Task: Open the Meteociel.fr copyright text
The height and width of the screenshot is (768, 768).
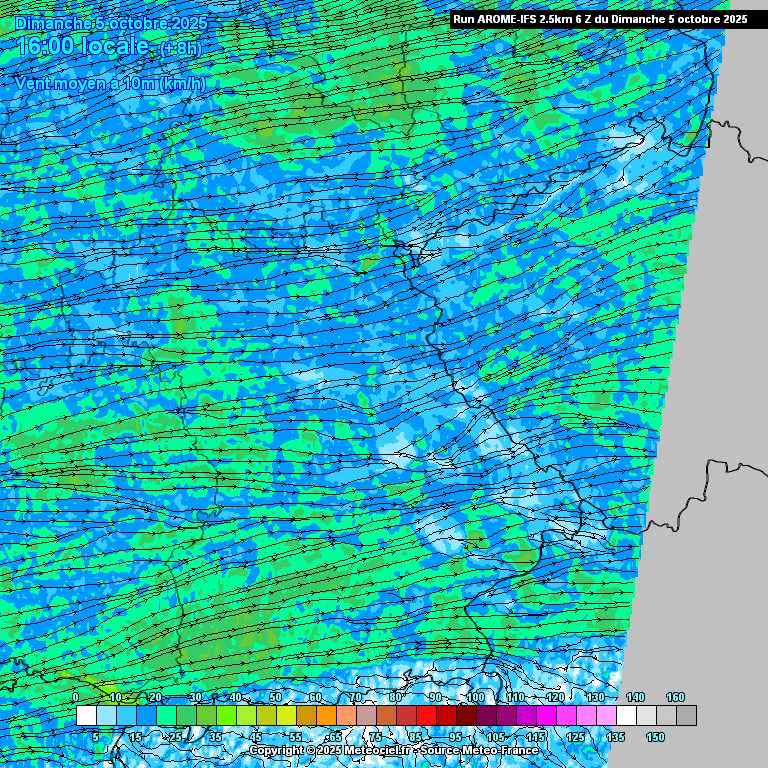Action: coord(330,750)
